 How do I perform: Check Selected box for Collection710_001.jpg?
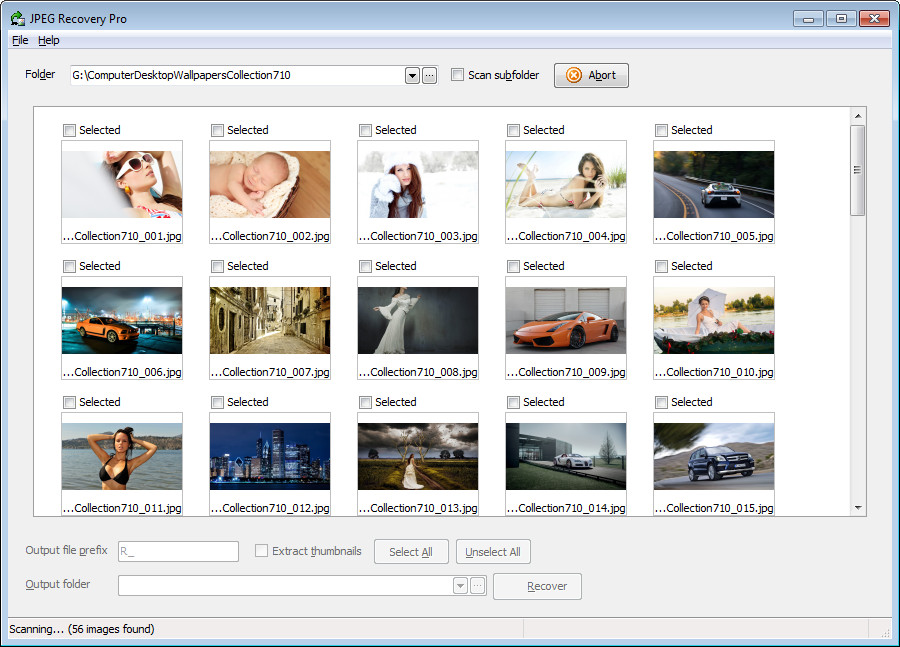pyautogui.click(x=69, y=130)
